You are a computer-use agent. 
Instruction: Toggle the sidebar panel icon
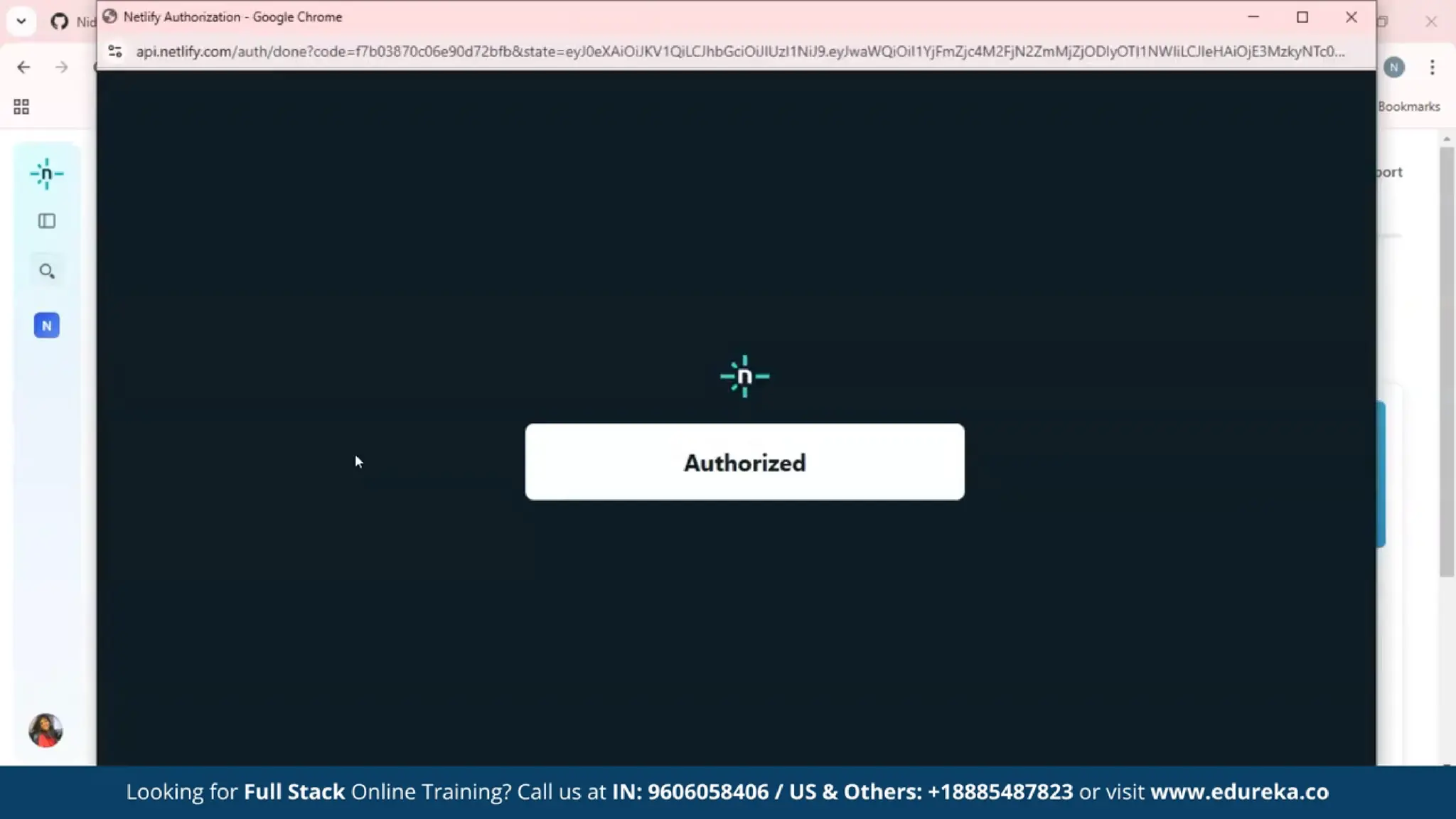(x=47, y=221)
